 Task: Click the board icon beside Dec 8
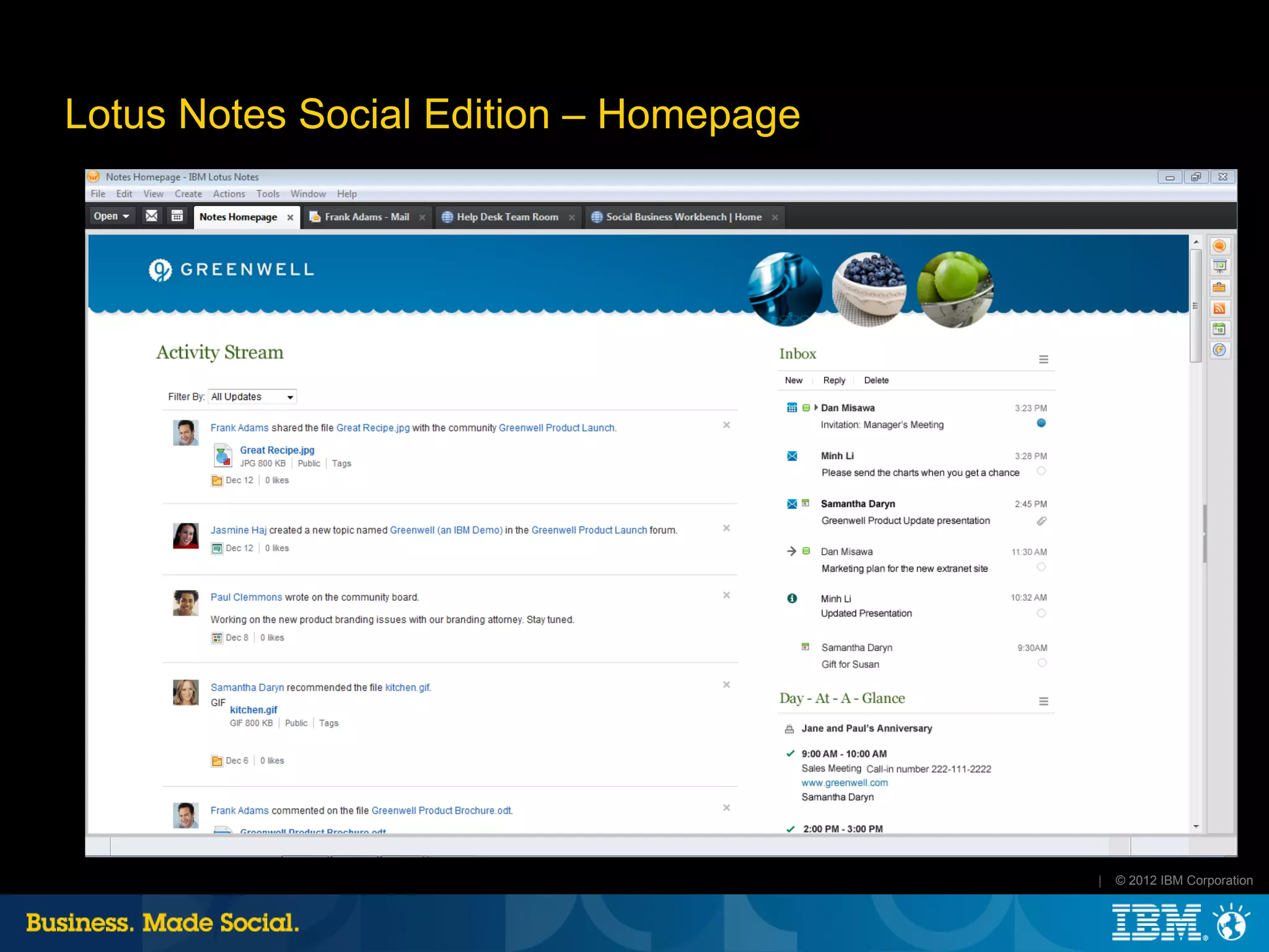pos(217,638)
